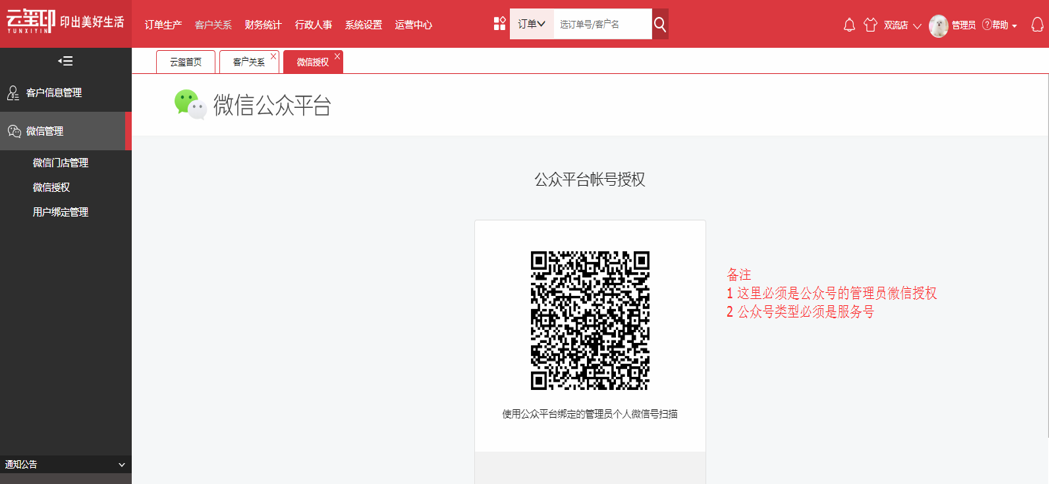Open 微信门店管理 submenu item

coord(61,163)
